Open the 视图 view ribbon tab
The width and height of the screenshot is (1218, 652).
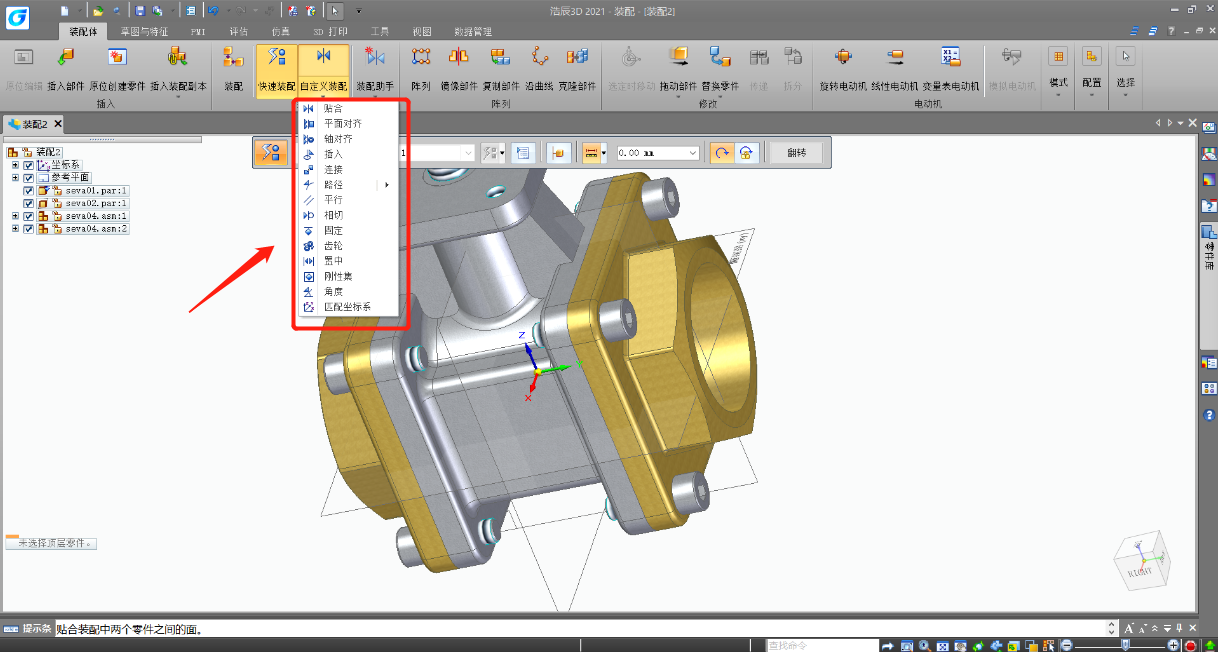[422, 31]
